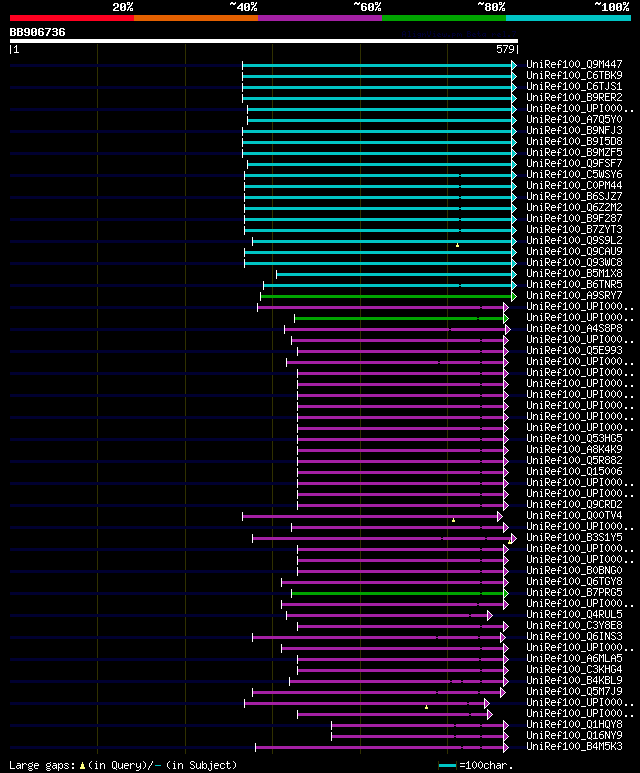Click the query end position 579
Viewport: 640px width, 773px height.
(505, 49)
